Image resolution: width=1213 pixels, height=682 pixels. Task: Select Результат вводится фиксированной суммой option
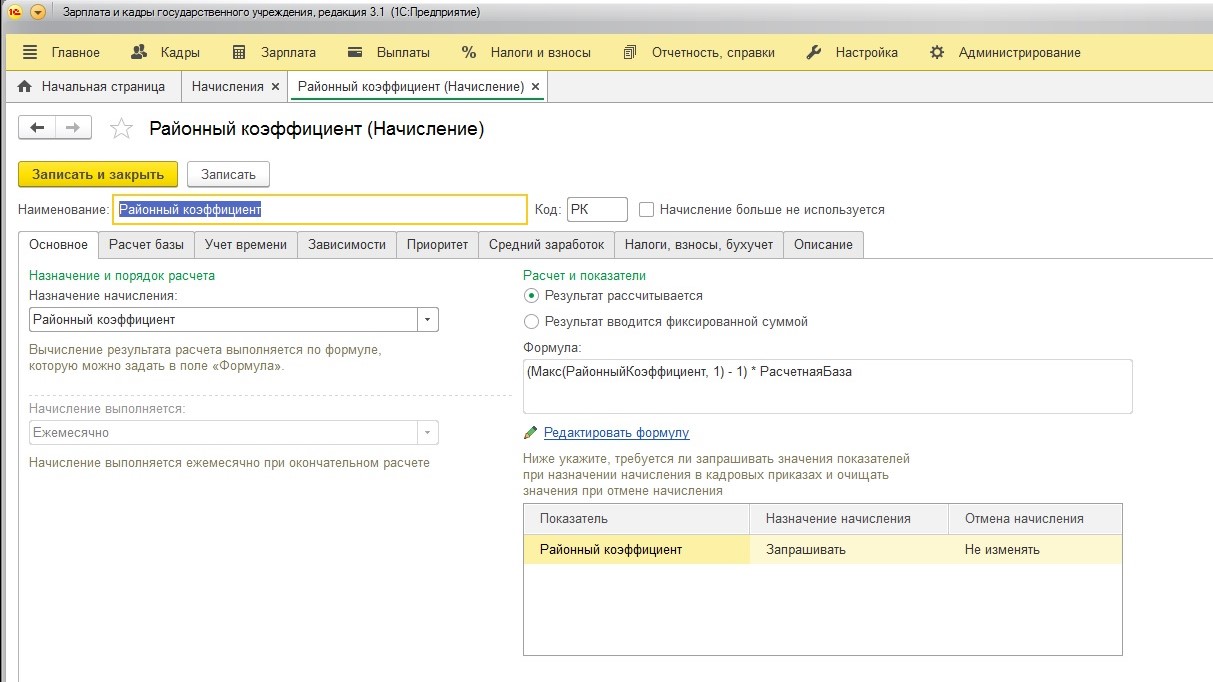coord(531,322)
